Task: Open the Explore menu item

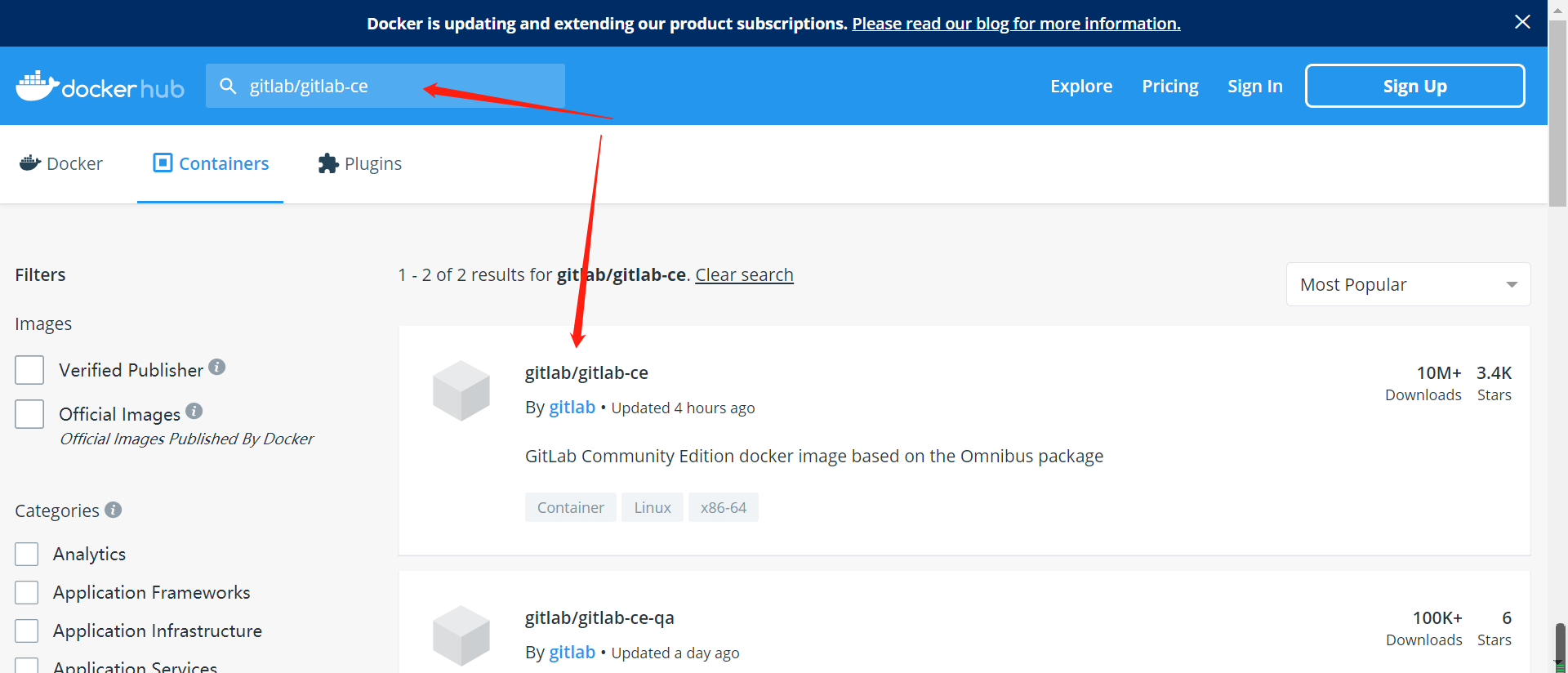Action: click(x=1081, y=86)
